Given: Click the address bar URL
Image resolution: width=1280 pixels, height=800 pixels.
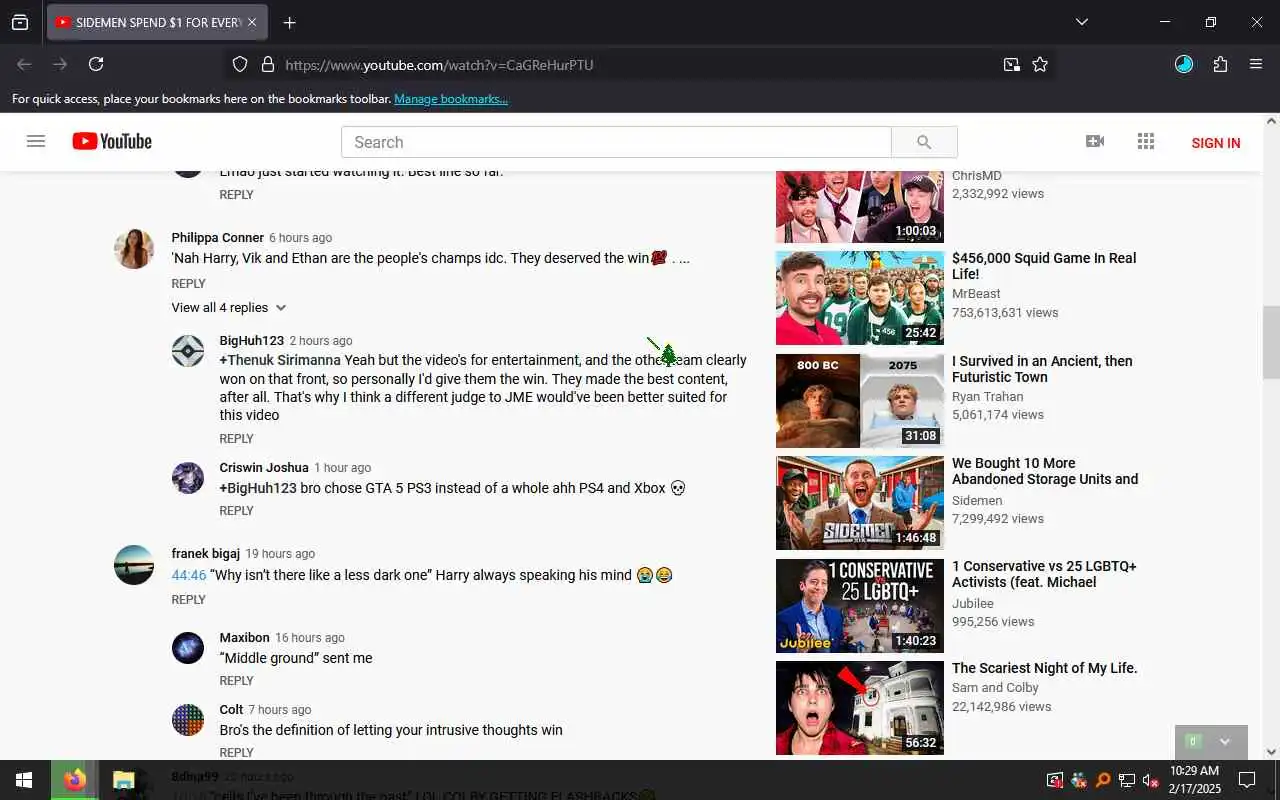Looking at the screenshot, I should pos(439,65).
